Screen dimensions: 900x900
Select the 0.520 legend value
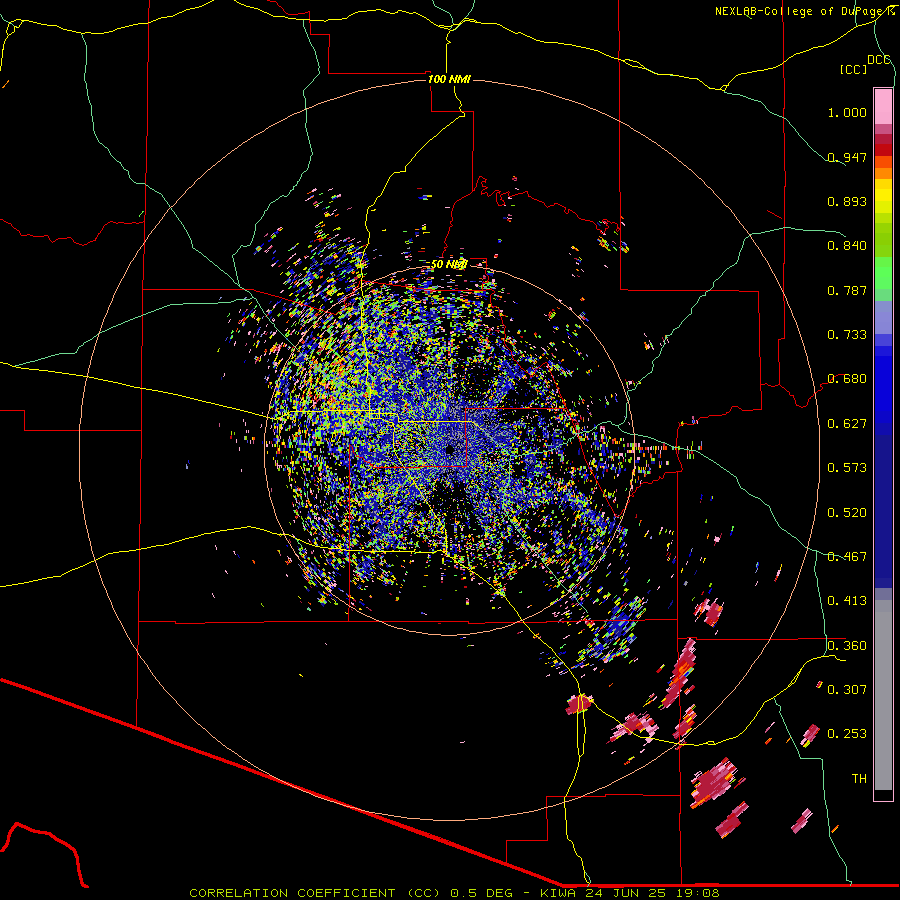[847, 513]
